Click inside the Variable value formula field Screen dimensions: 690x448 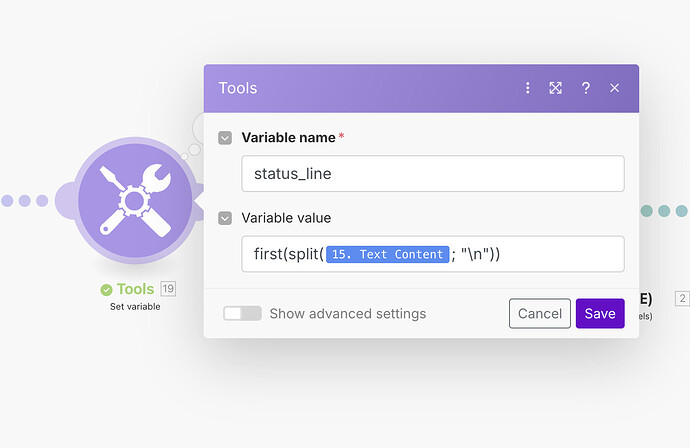point(560,254)
